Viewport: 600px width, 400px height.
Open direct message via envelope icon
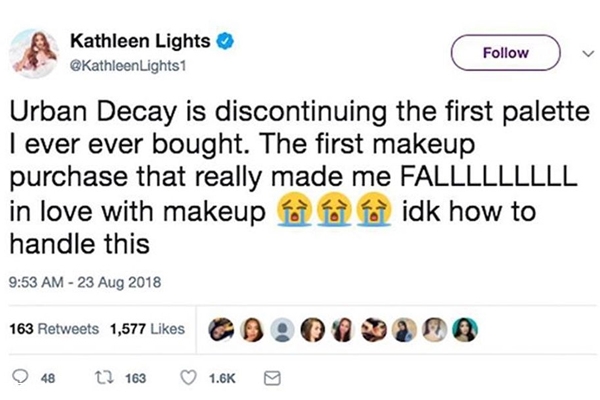pos(270,379)
